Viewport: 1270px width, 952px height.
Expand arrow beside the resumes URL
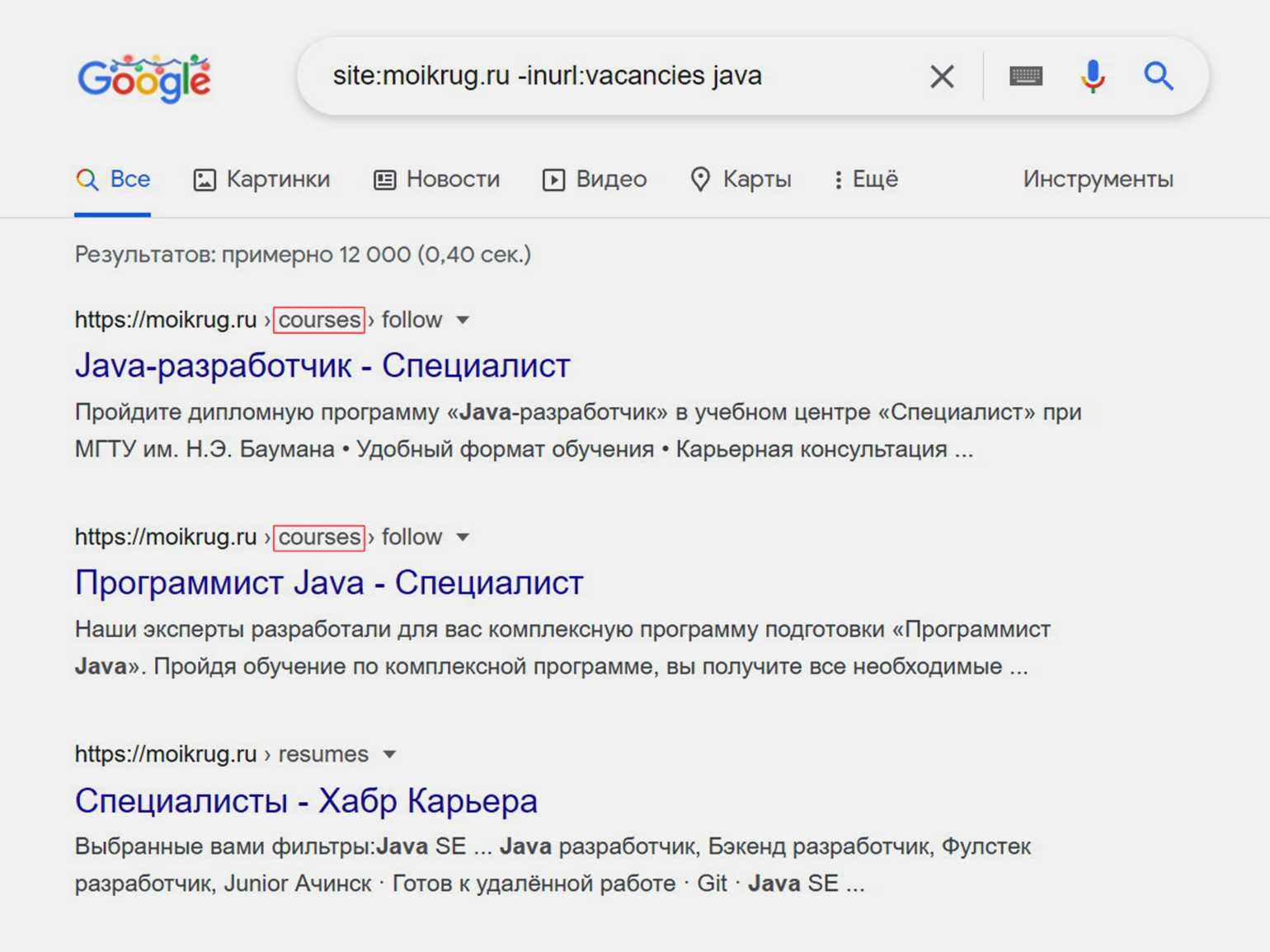coord(390,754)
